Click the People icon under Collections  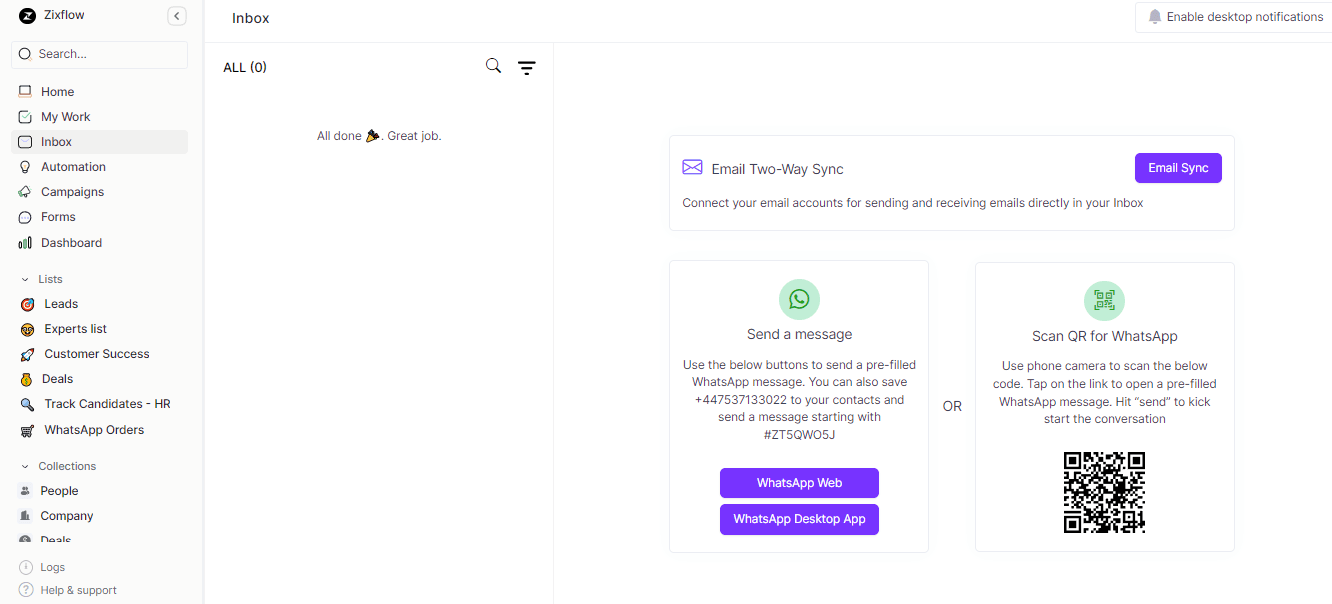pyautogui.click(x=24, y=490)
